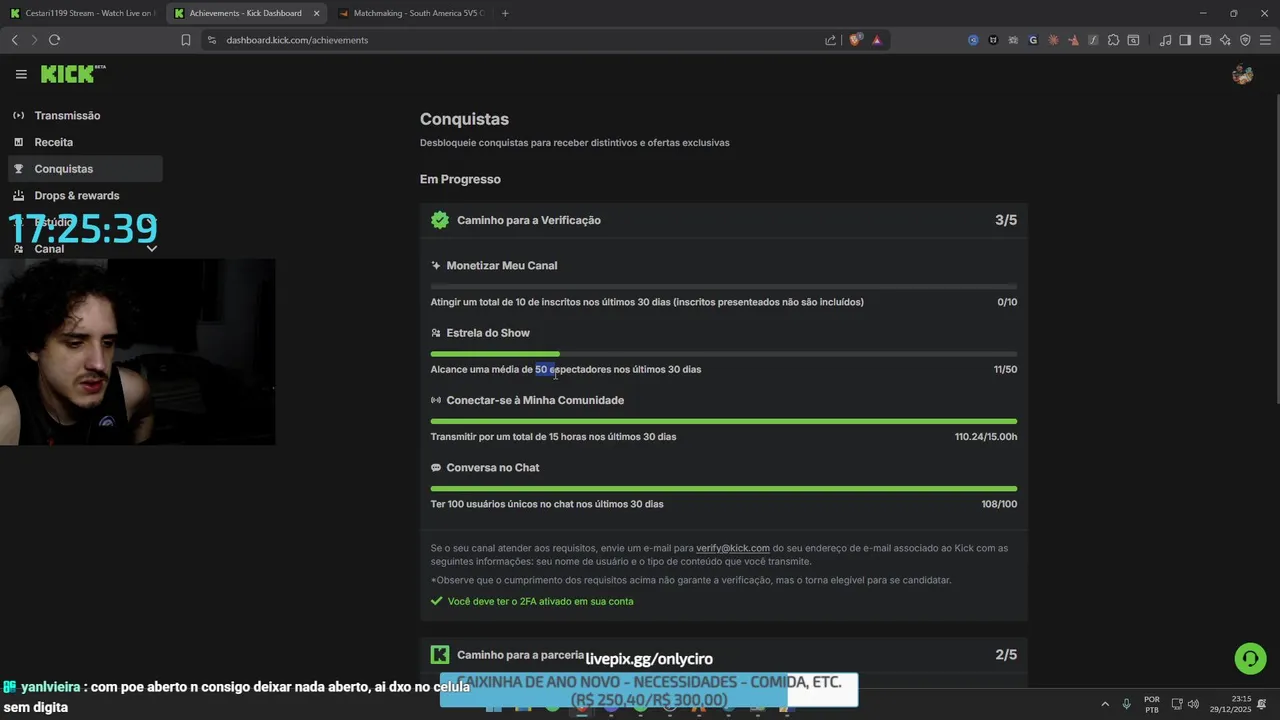Open the browser main menu
Screen dimensions: 1280x720
1265,40
